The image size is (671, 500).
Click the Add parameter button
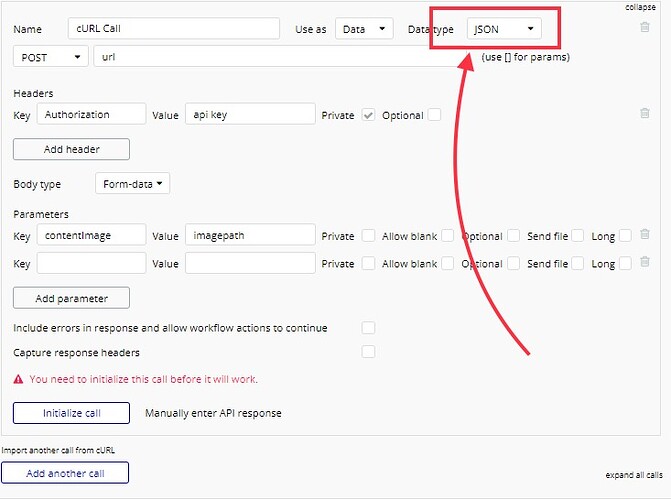[x=71, y=298]
